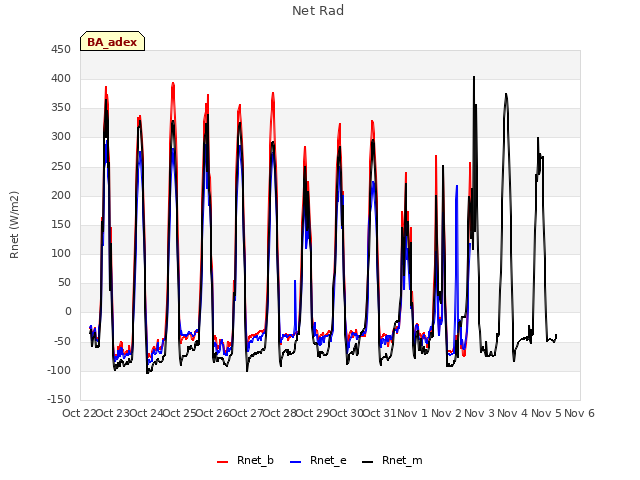Image resolution: width=640 pixels, height=480 pixels.
Task: Click the Nov 3 x-axis date label
Action: coord(480,413)
